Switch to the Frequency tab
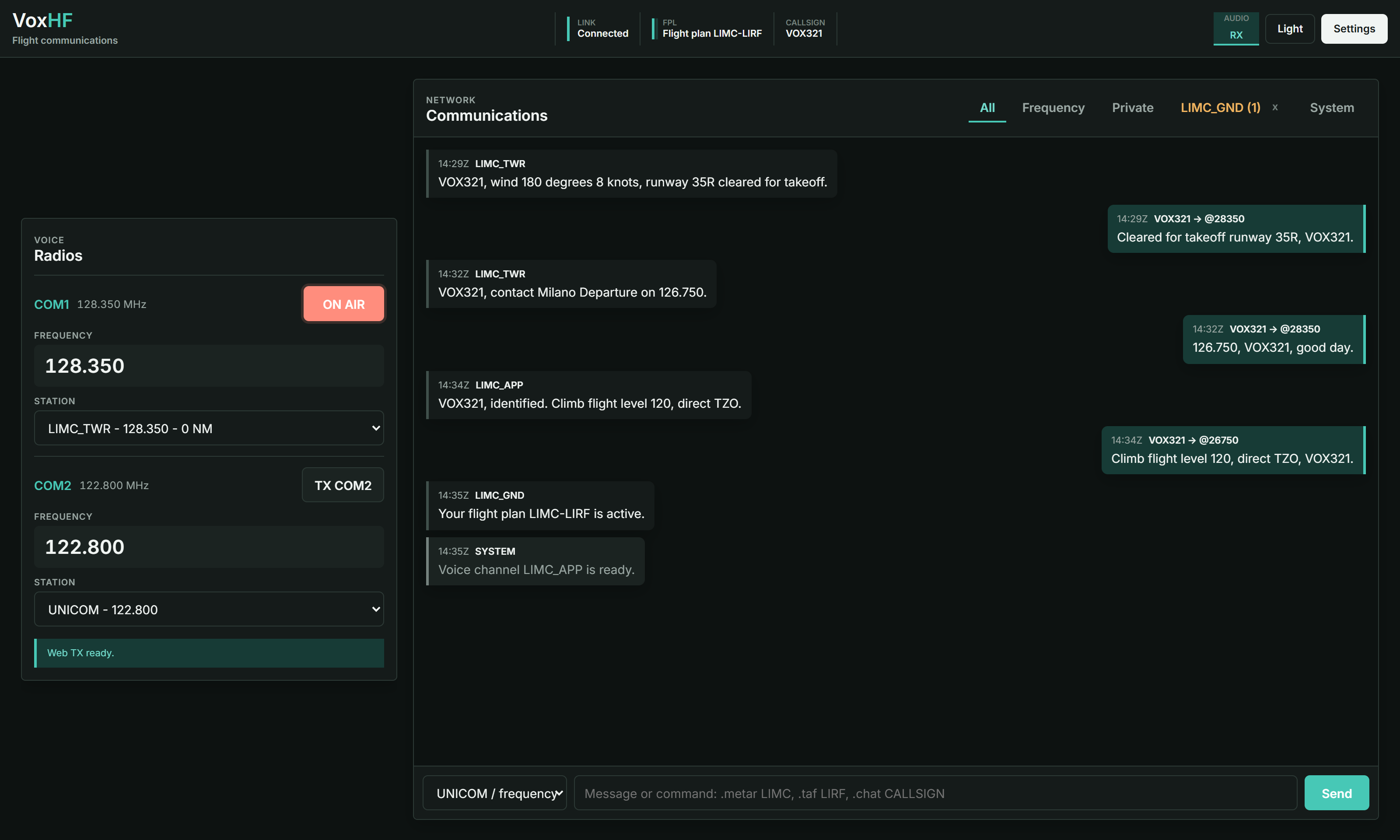1400x840 pixels. click(x=1053, y=108)
